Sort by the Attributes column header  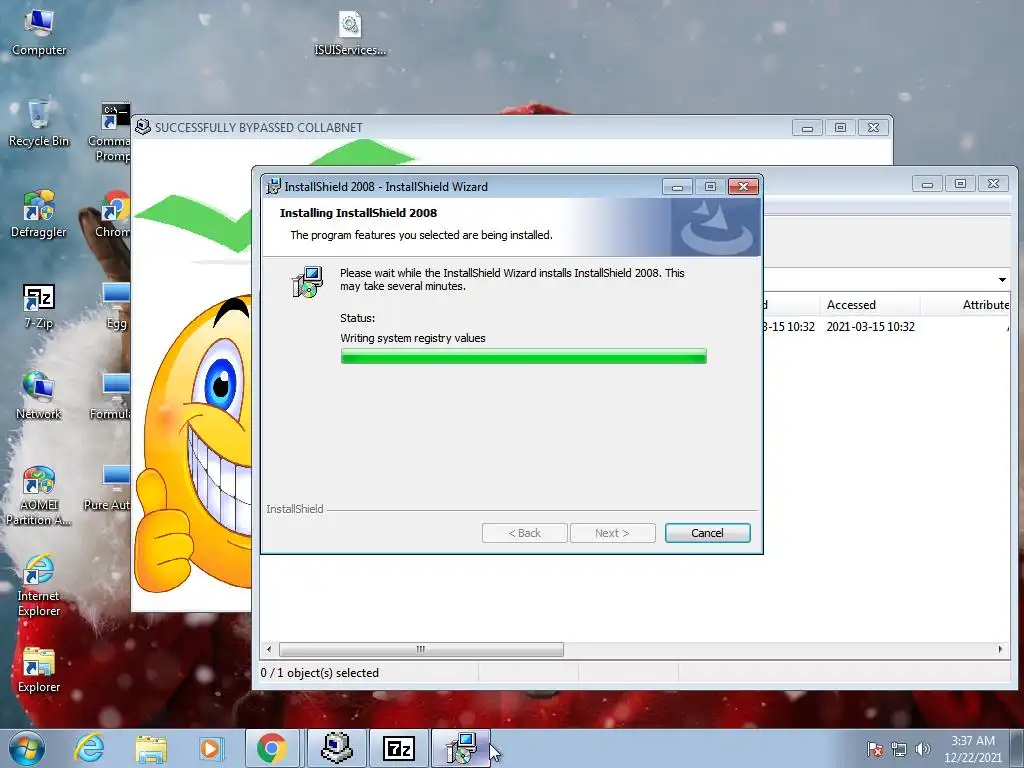click(966, 305)
